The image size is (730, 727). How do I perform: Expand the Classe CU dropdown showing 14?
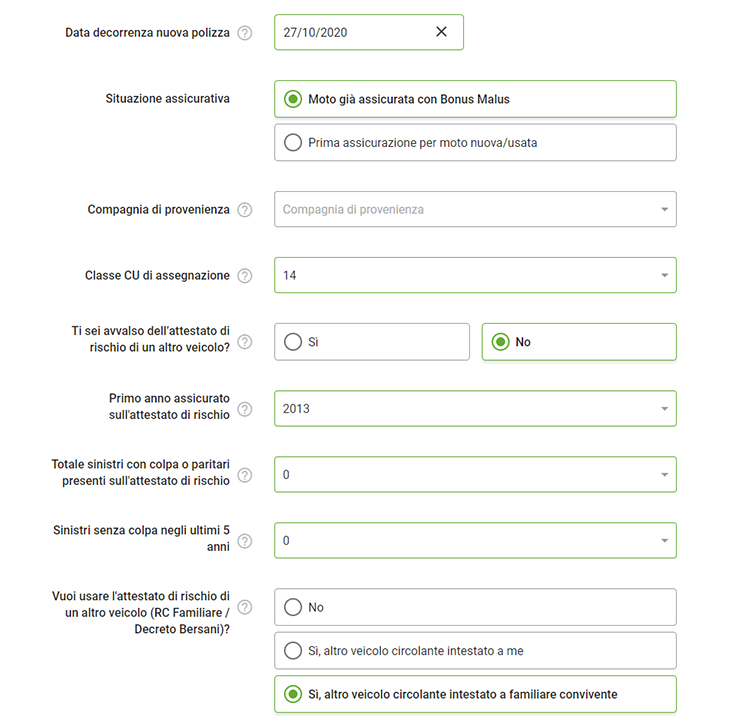(x=475, y=276)
